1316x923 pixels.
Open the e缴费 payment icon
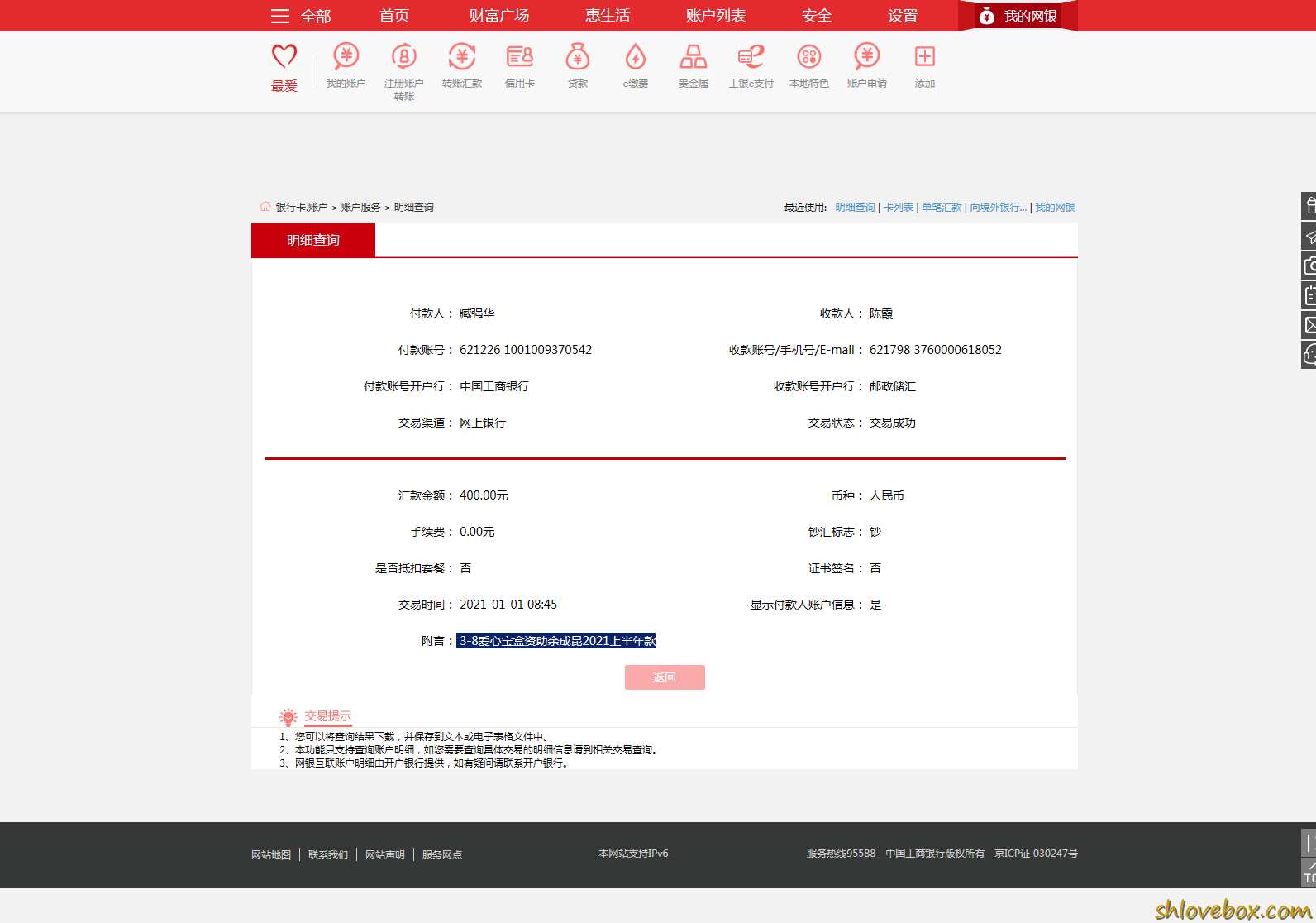coord(636,56)
